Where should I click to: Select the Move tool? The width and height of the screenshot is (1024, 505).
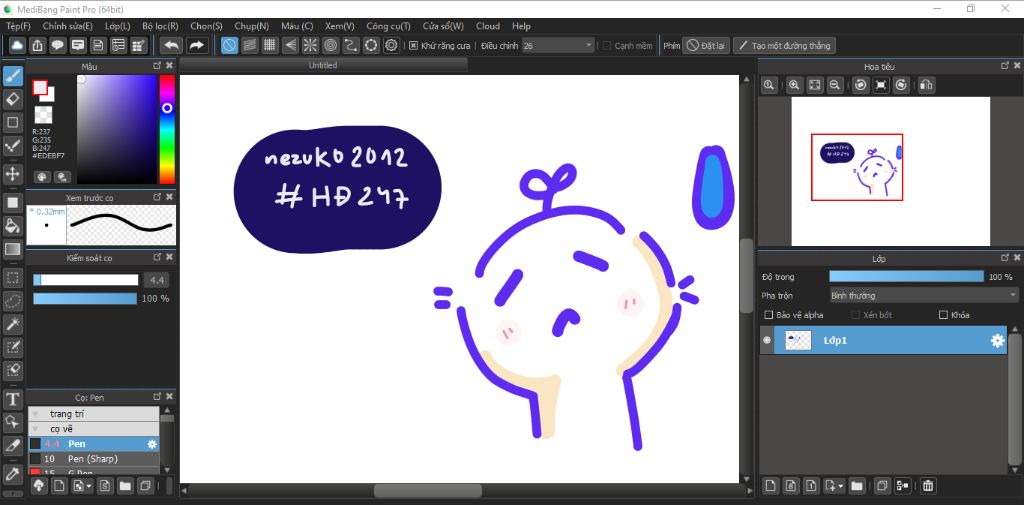coord(12,174)
